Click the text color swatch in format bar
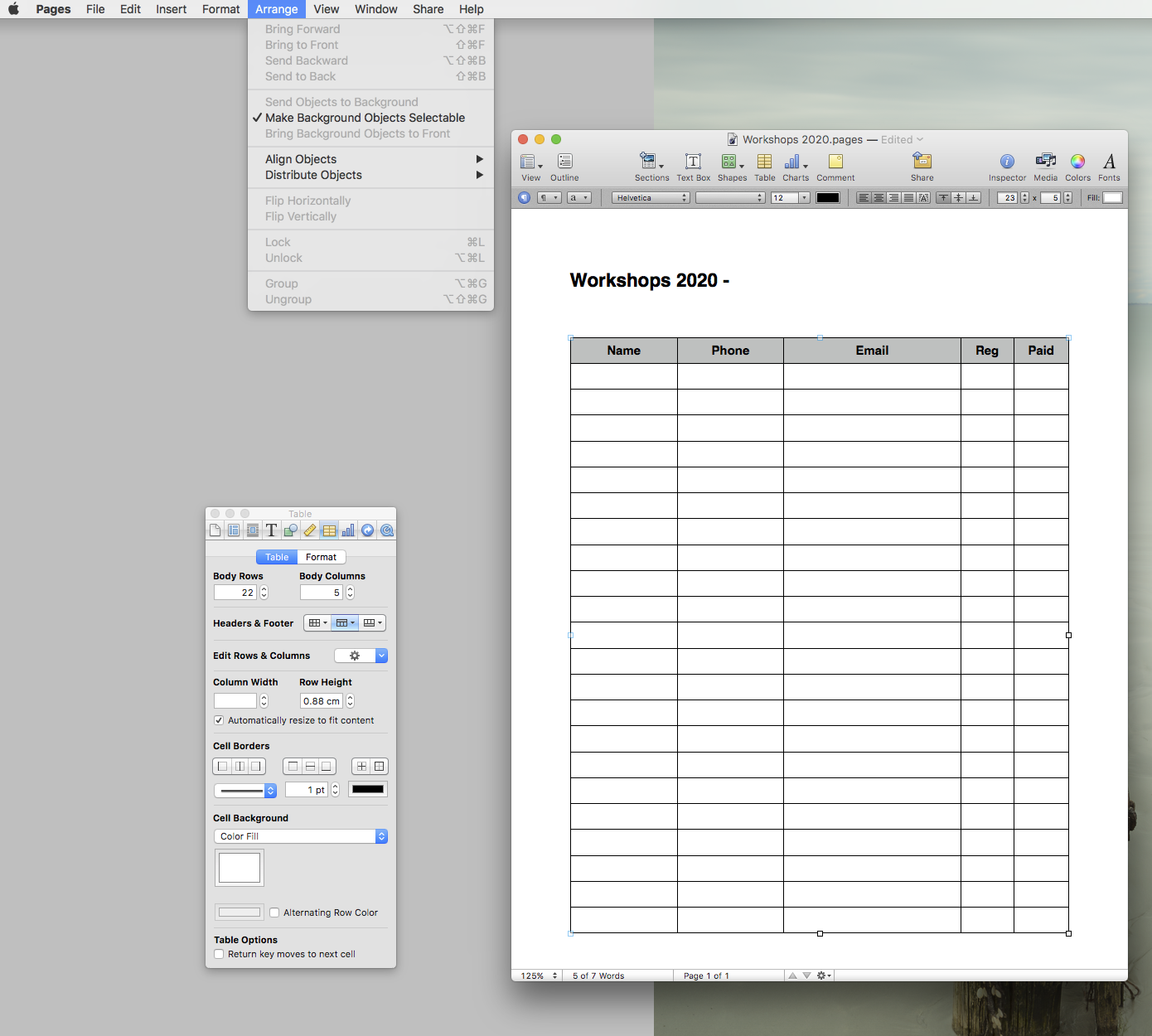This screenshot has width=1152, height=1036. [x=828, y=198]
